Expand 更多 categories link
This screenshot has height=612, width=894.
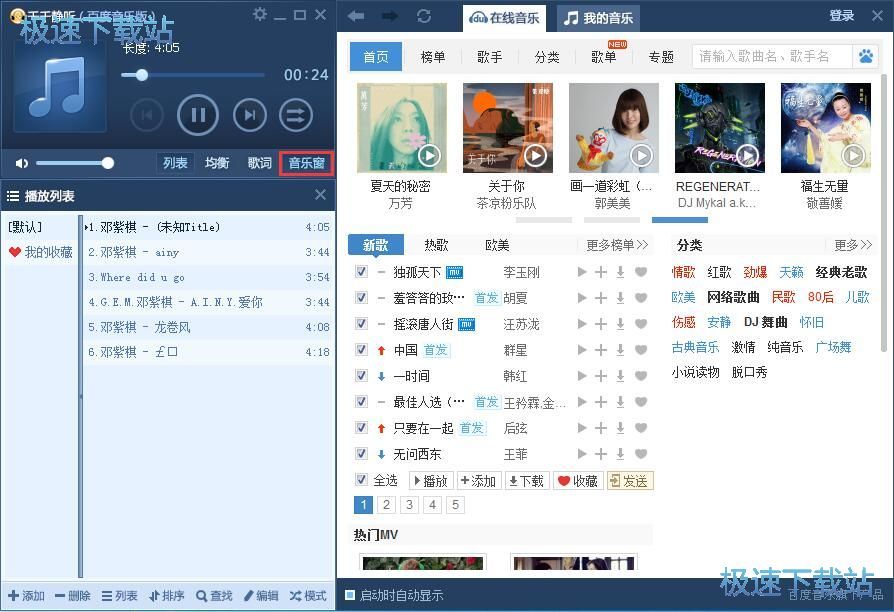[853, 245]
